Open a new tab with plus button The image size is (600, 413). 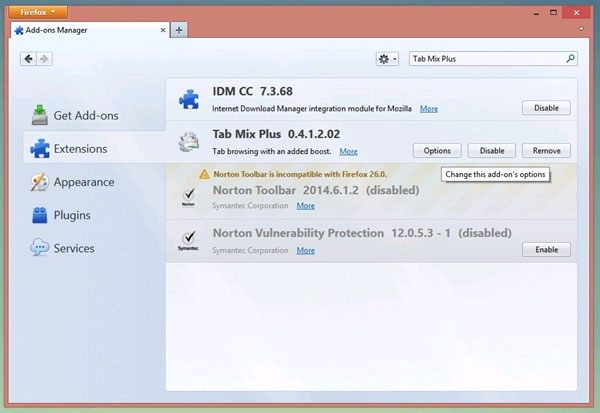pyautogui.click(x=179, y=30)
